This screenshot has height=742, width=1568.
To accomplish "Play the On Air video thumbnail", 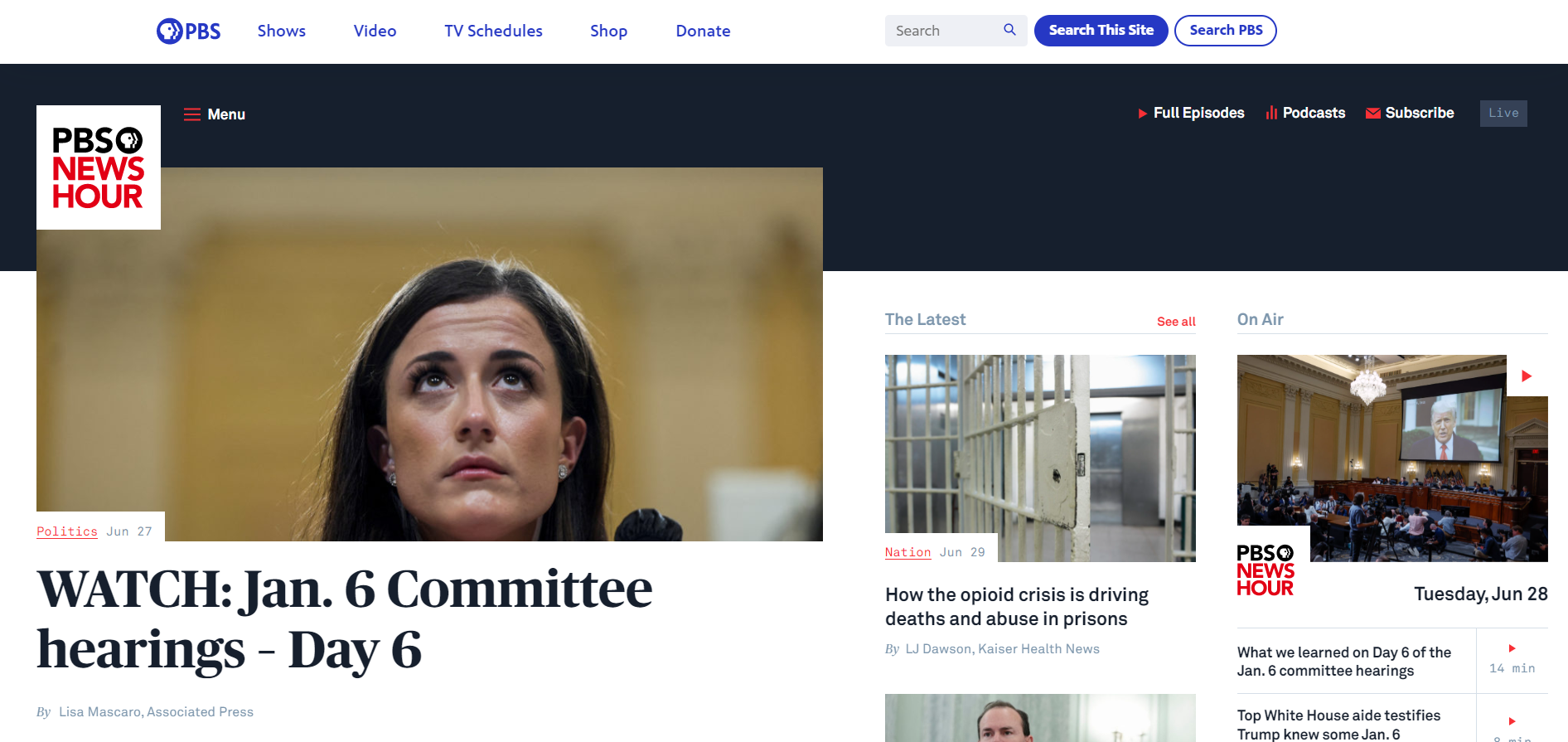I will pos(1392,458).
